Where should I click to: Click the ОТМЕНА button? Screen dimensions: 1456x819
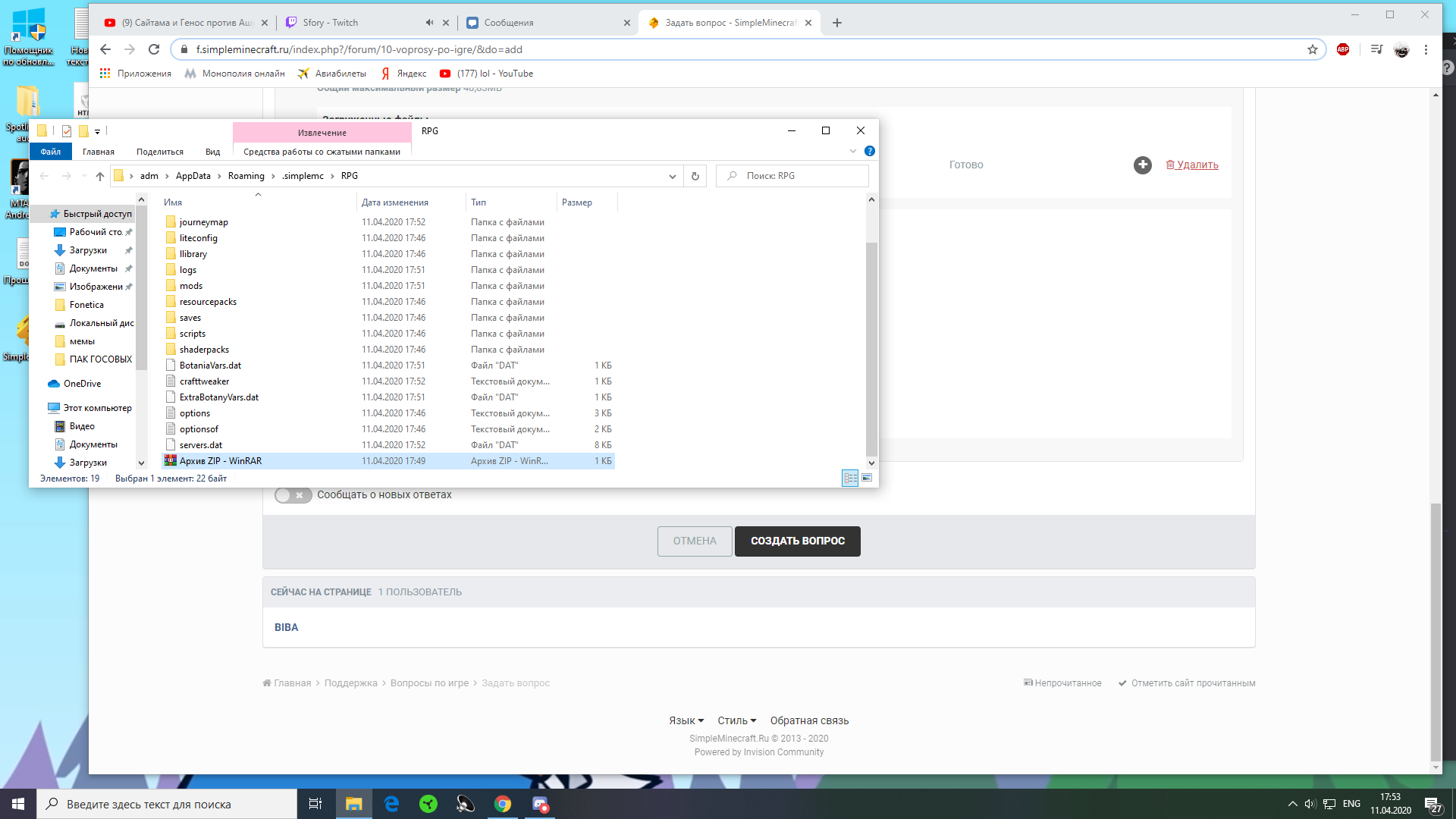pyautogui.click(x=695, y=541)
